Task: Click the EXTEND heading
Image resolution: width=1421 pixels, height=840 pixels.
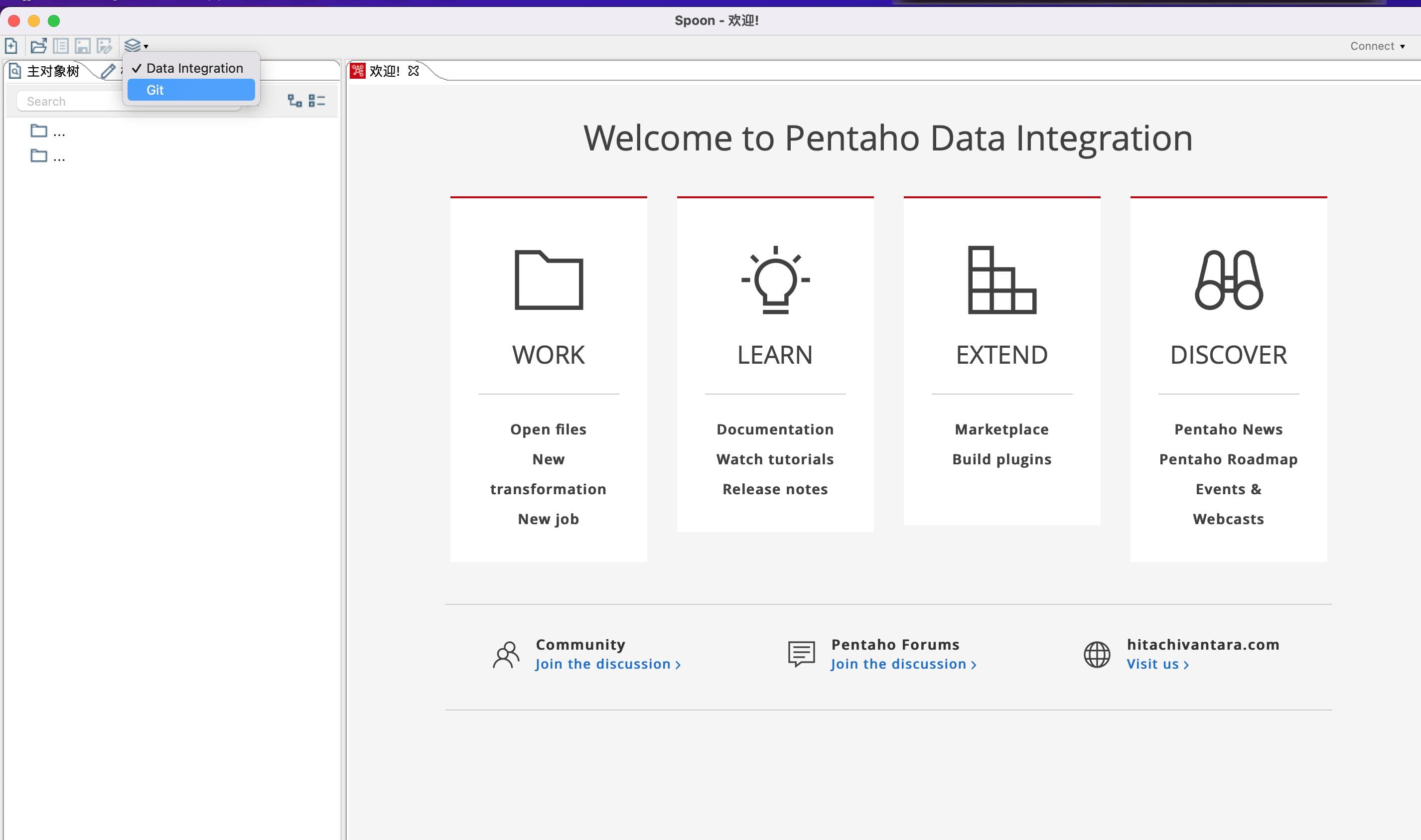Action: 1001,355
